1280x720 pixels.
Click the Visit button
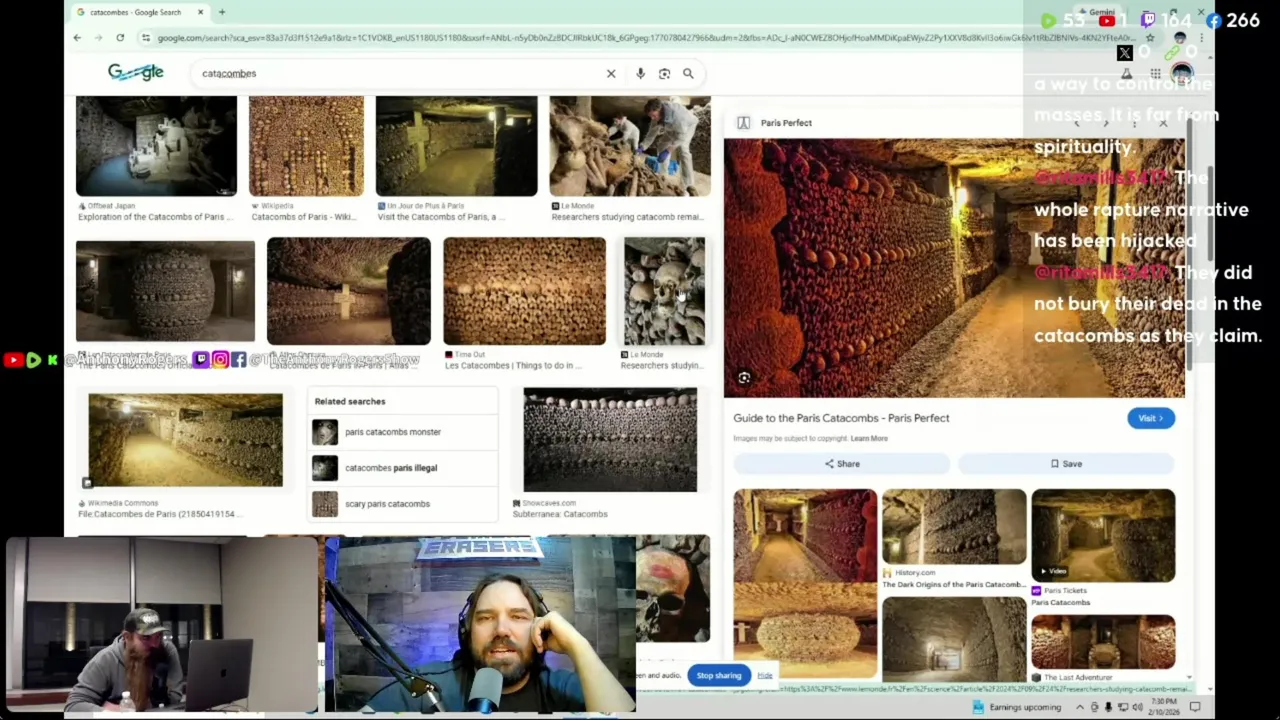1151,418
